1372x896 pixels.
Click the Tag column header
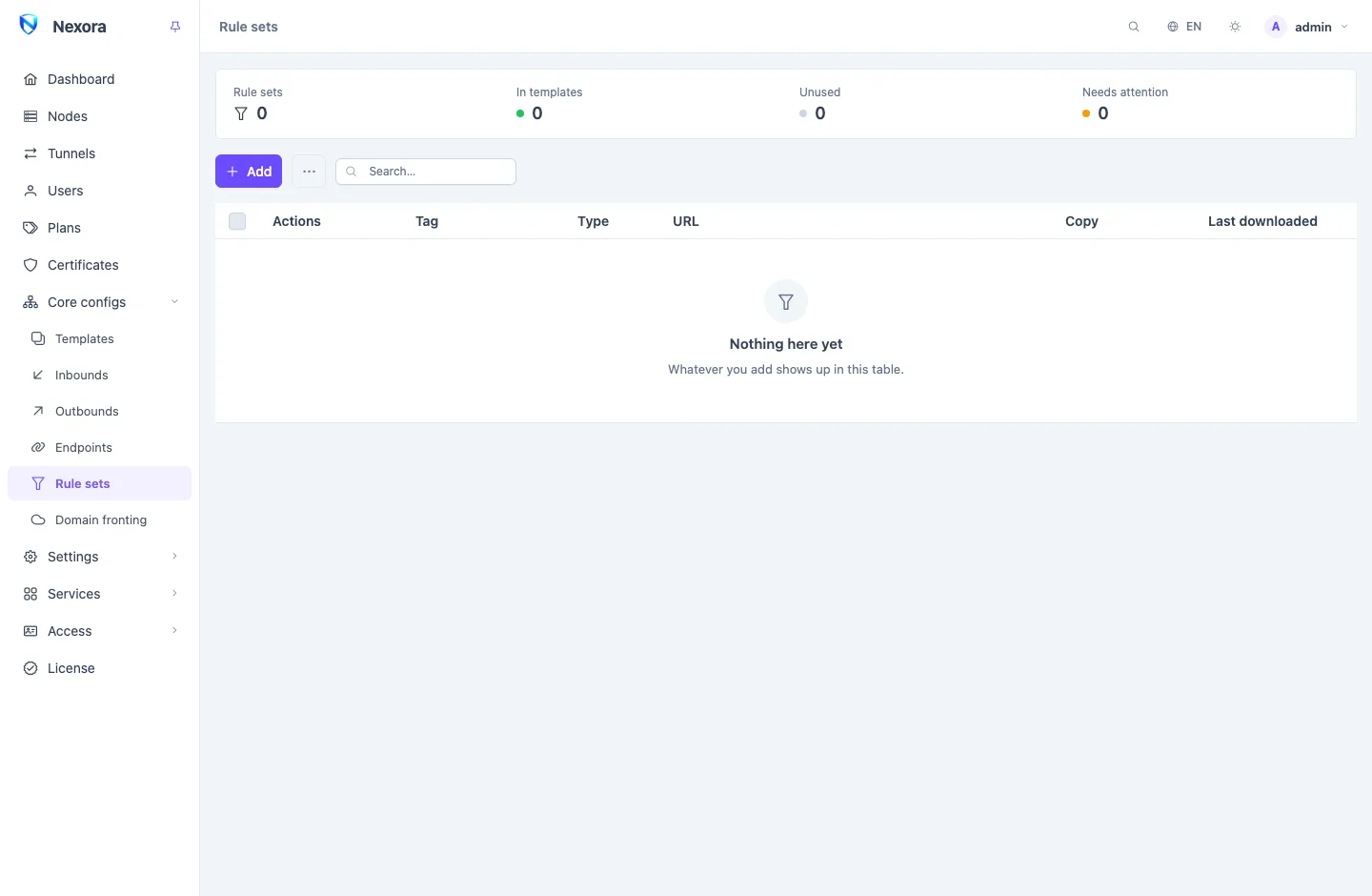pos(427,221)
